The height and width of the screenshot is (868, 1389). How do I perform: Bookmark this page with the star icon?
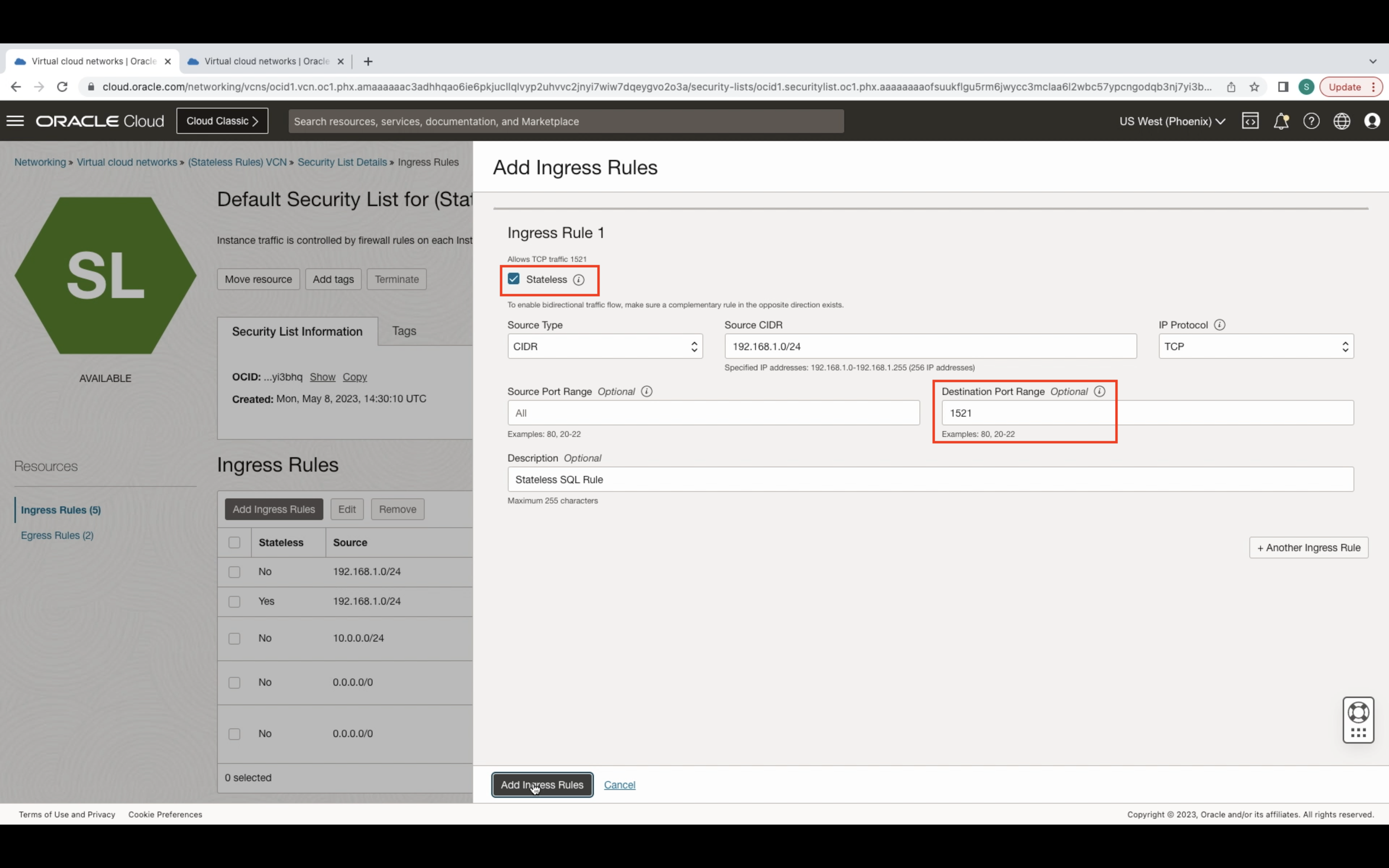1254,87
